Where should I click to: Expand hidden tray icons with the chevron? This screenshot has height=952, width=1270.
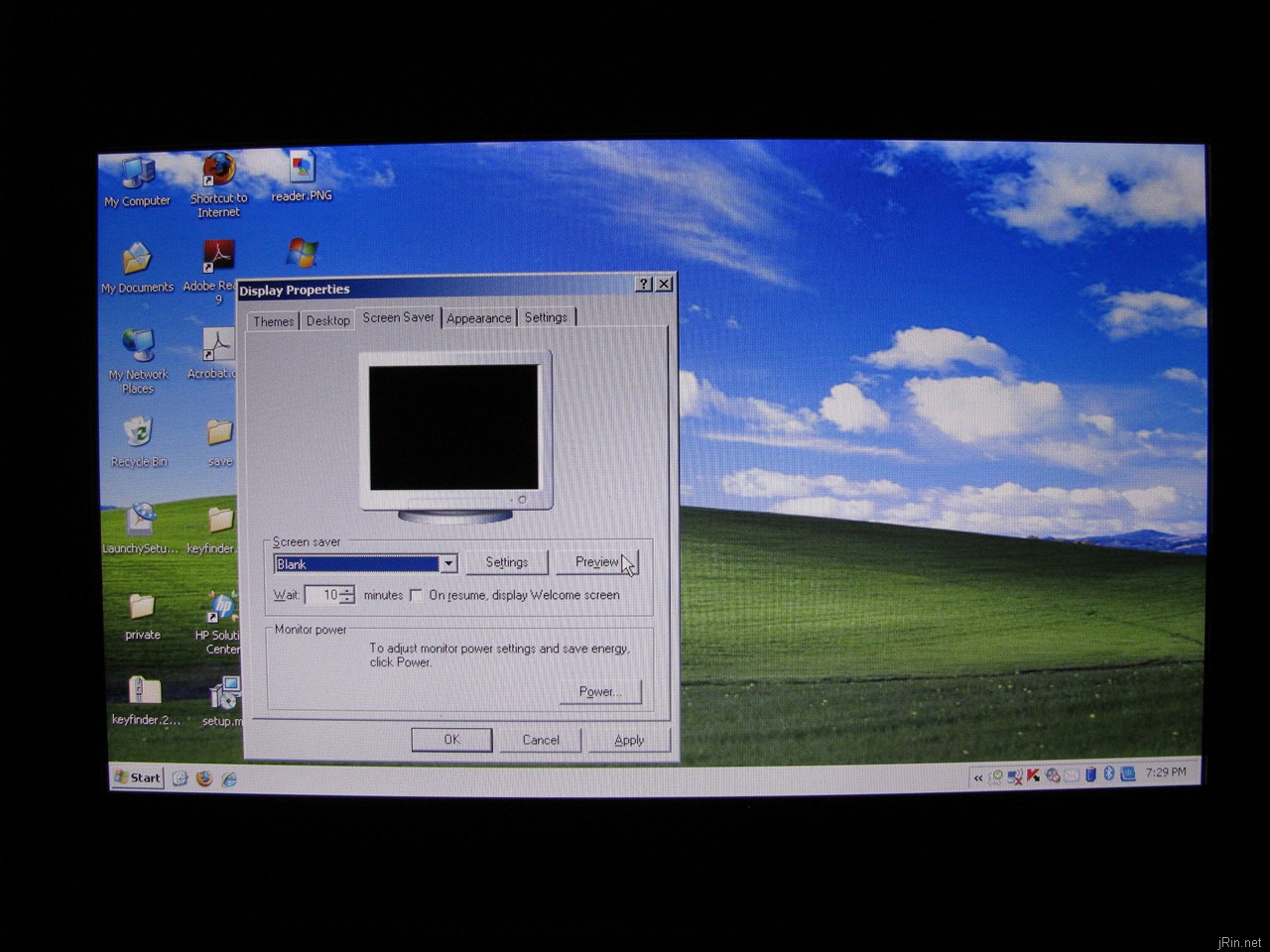tap(978, 777)
